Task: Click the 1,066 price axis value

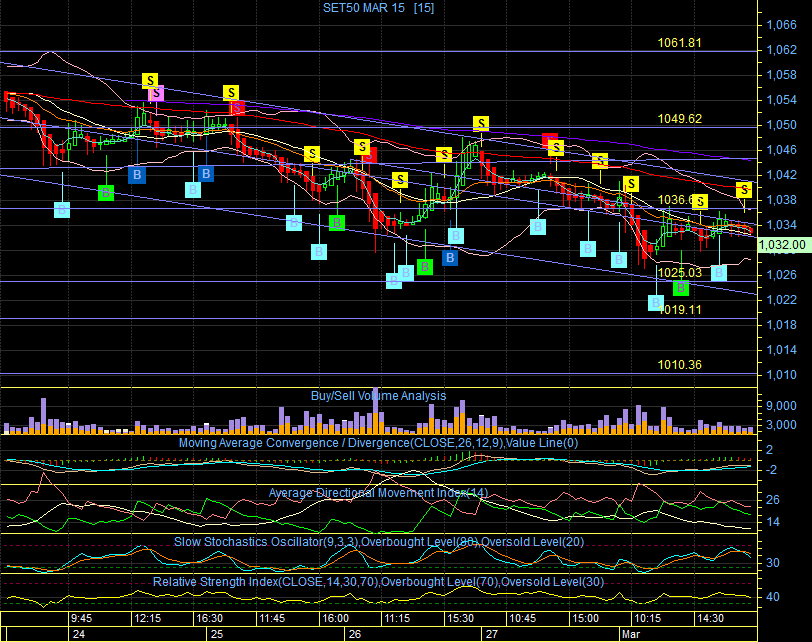Action: tap(781, 25)
